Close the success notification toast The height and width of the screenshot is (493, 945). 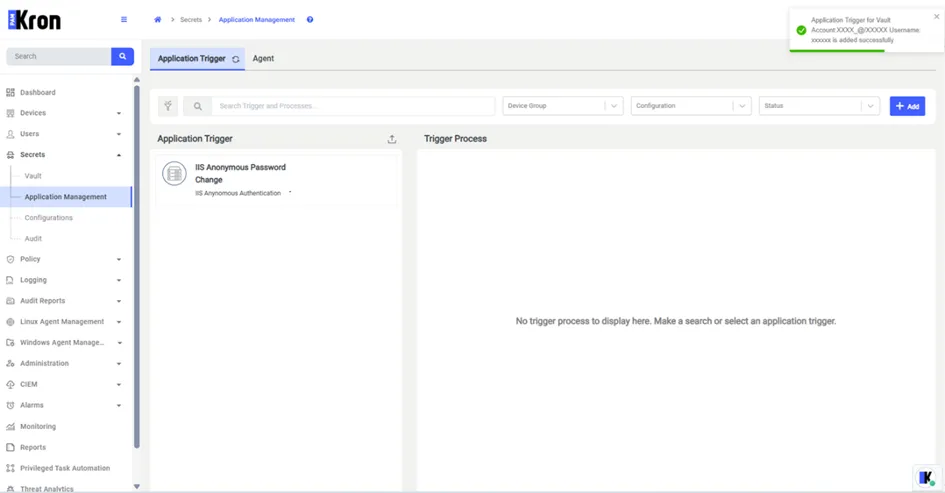coord(937,17)
